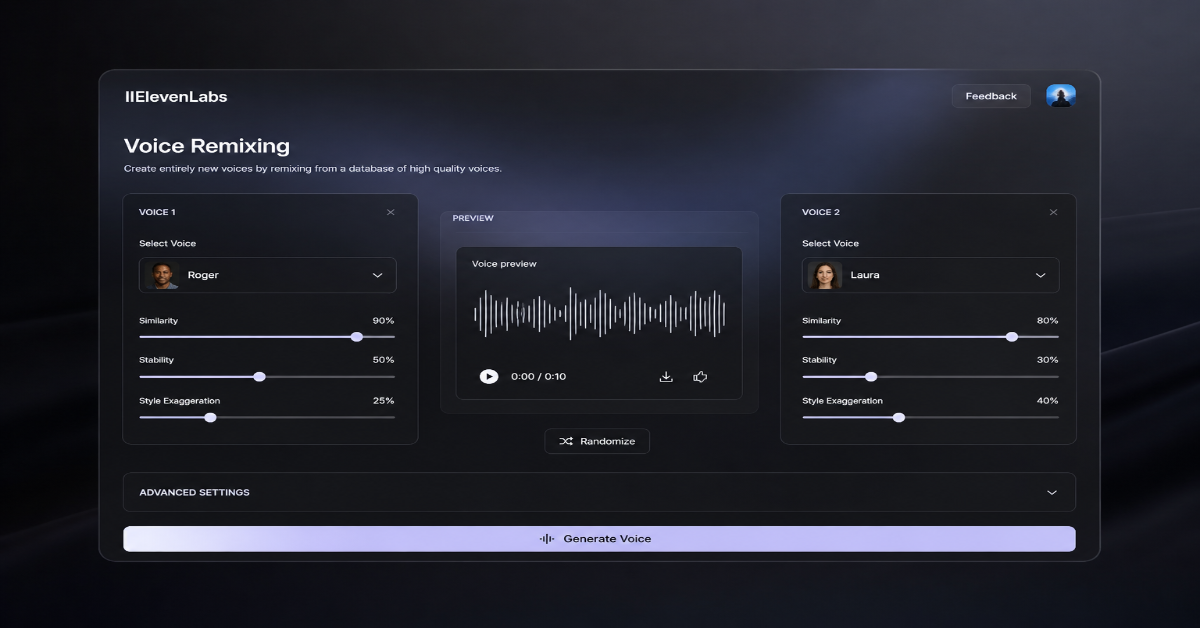Click the voice preview waveform

point(599,313)
